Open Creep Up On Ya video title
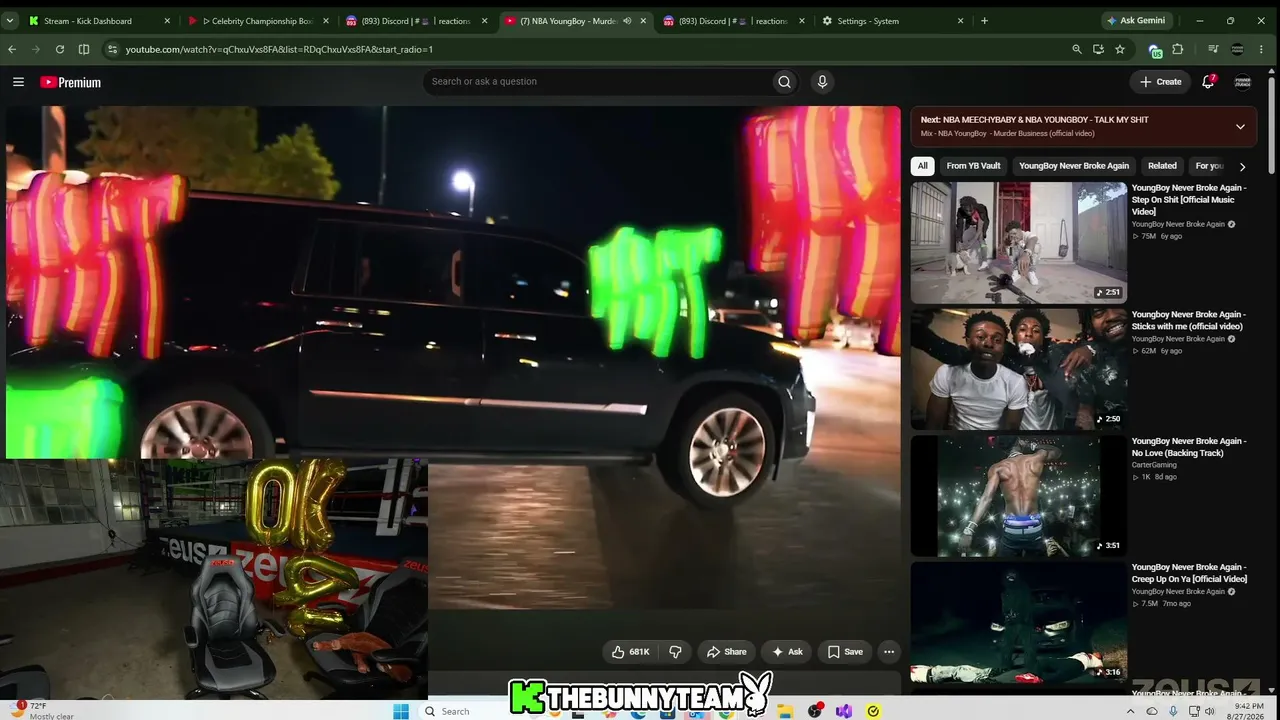This screenshot has width=1280, height=720. coord(1189,573)
